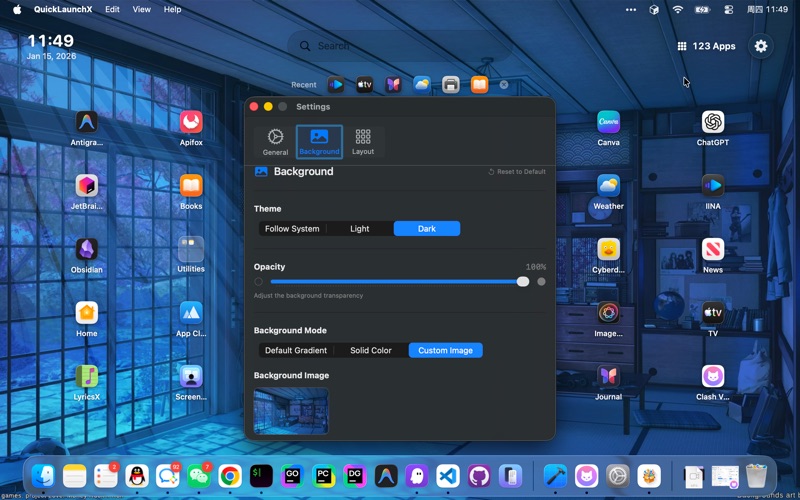Launch ChatGPT from the app grid
This screenshot has width=800, height=500.
point(713,122)
